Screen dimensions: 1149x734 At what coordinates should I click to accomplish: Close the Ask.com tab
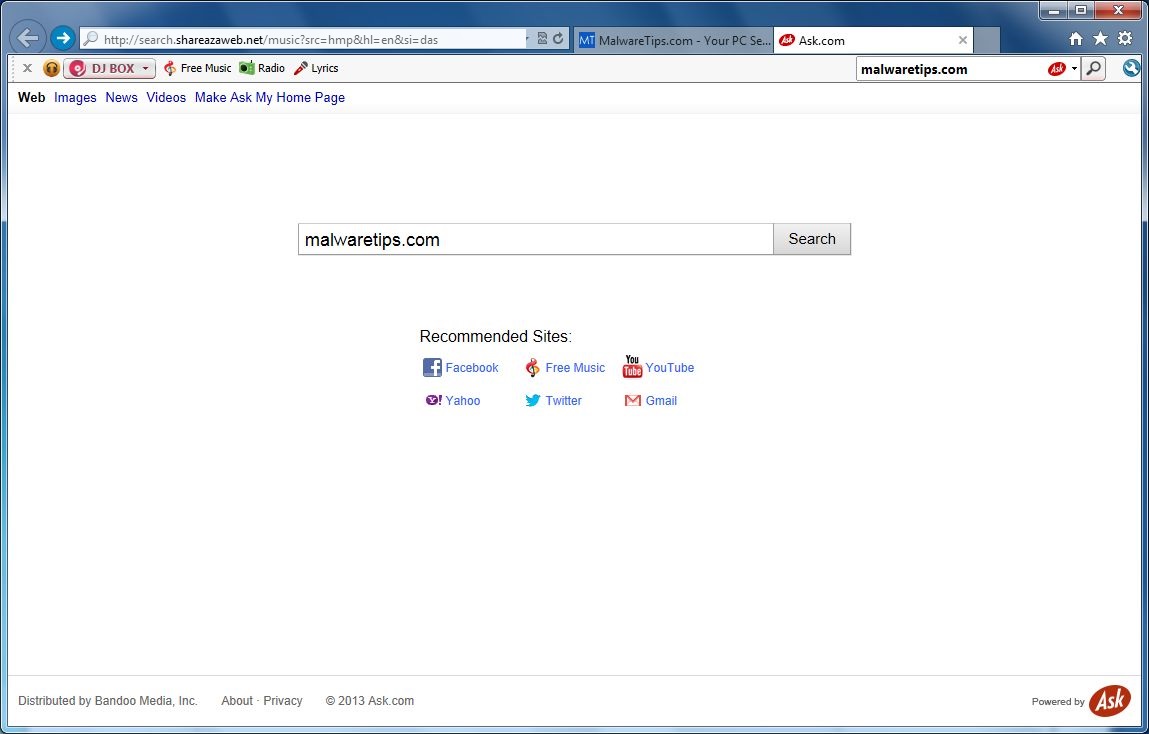pyautogui.click(x=963, y=40)
